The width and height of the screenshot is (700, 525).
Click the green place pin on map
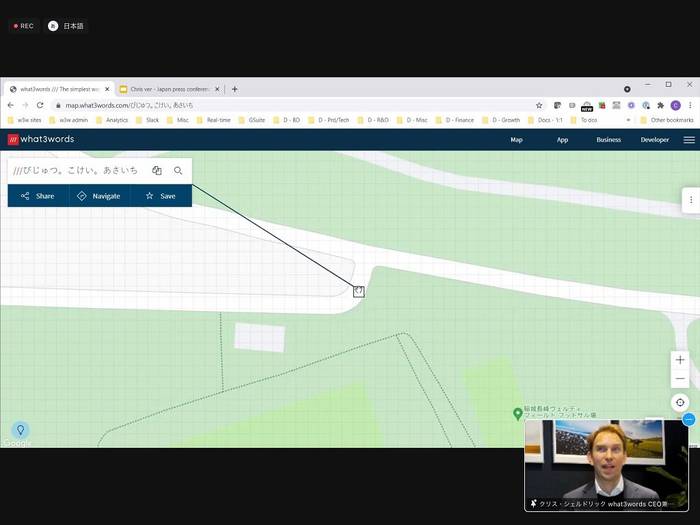[x=517, y=414]
